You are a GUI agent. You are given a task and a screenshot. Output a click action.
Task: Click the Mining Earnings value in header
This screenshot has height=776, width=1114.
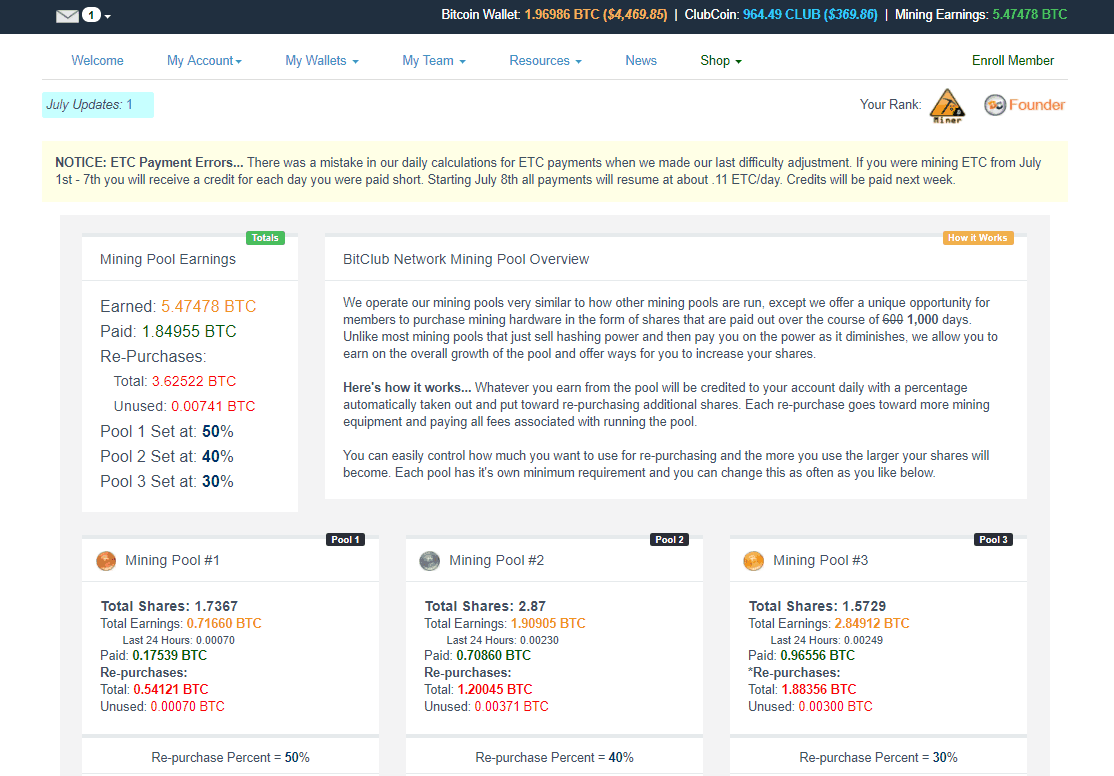point(1029,15)
